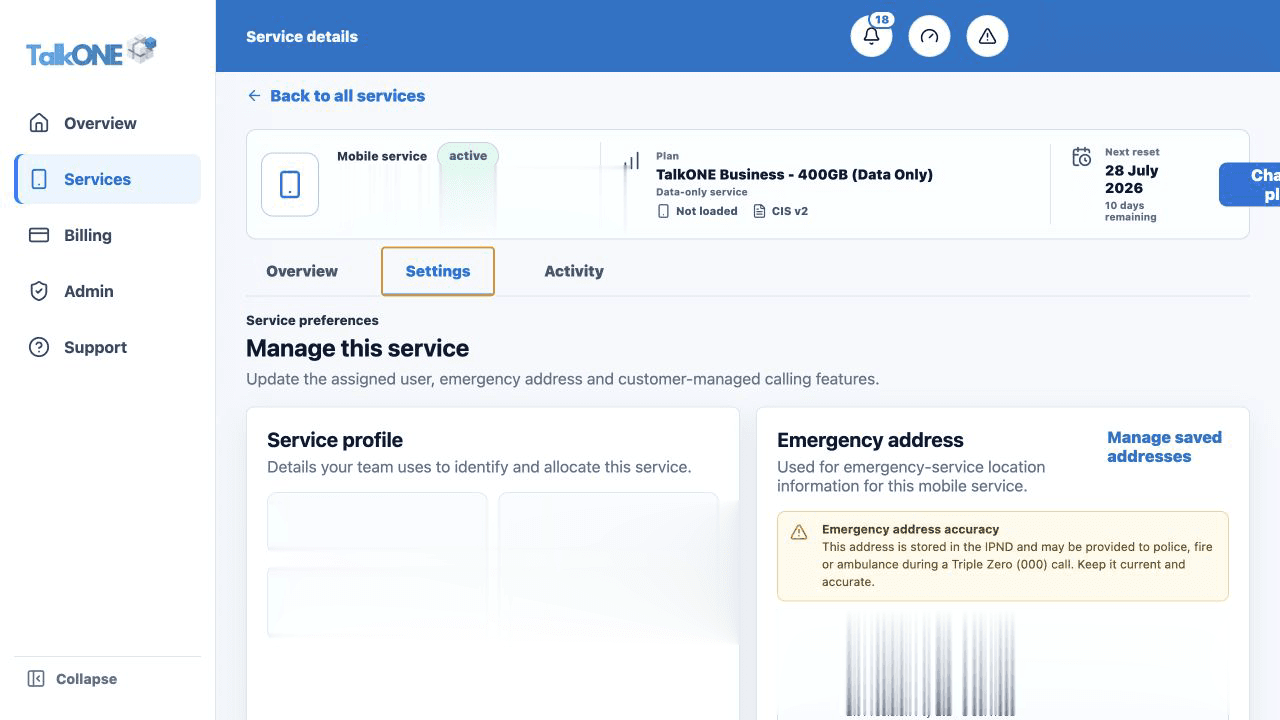Click the notification count badge 18

pos(881,20)
